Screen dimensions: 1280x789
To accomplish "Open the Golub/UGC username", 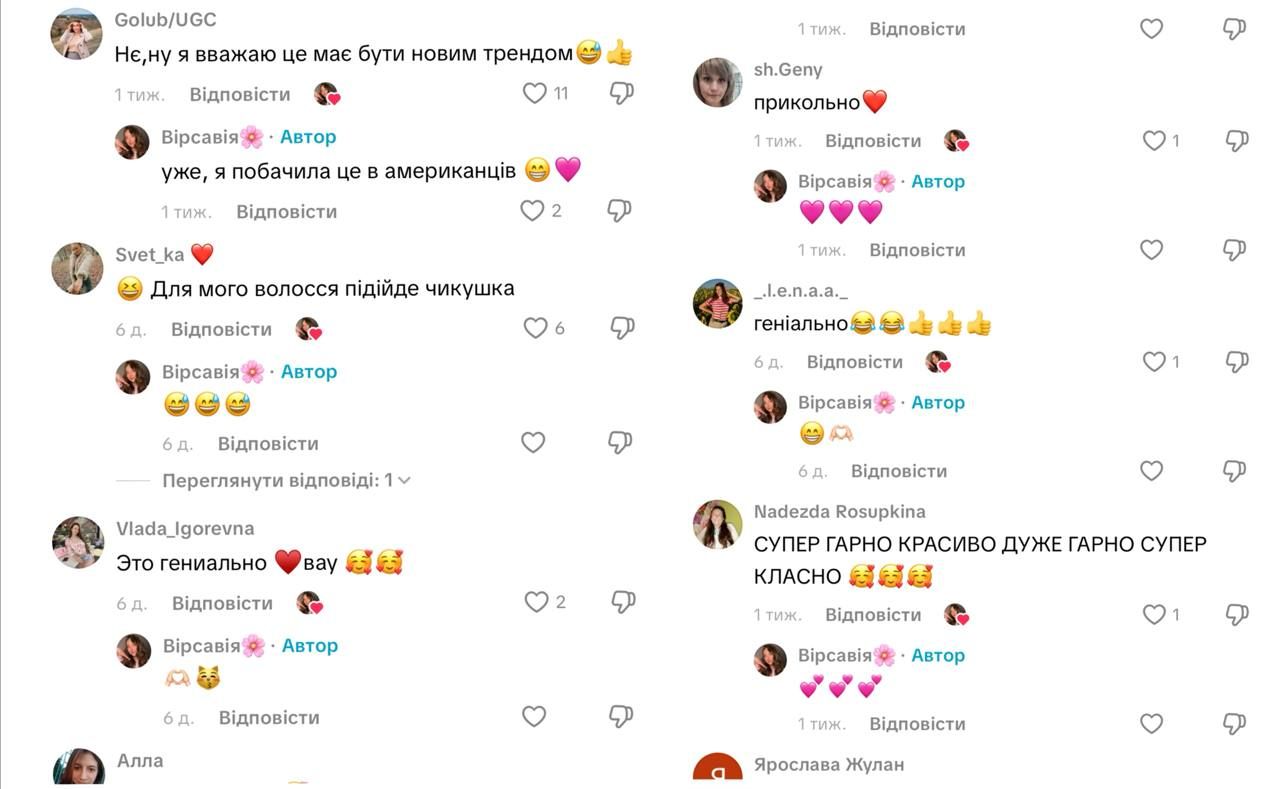I will [x=166, y=20].
